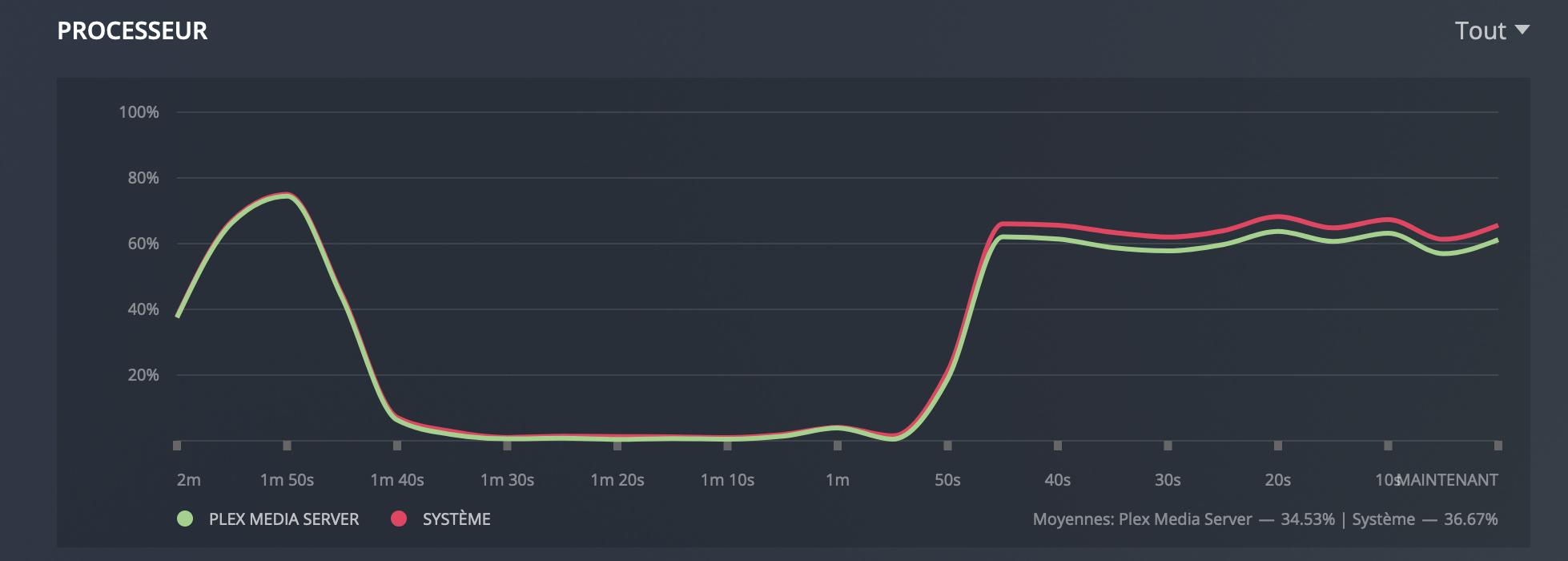Viewport: 1568px width, 561px height.
Task: Click the 1m 40s time axis label
Action: (x=397, y=480)
